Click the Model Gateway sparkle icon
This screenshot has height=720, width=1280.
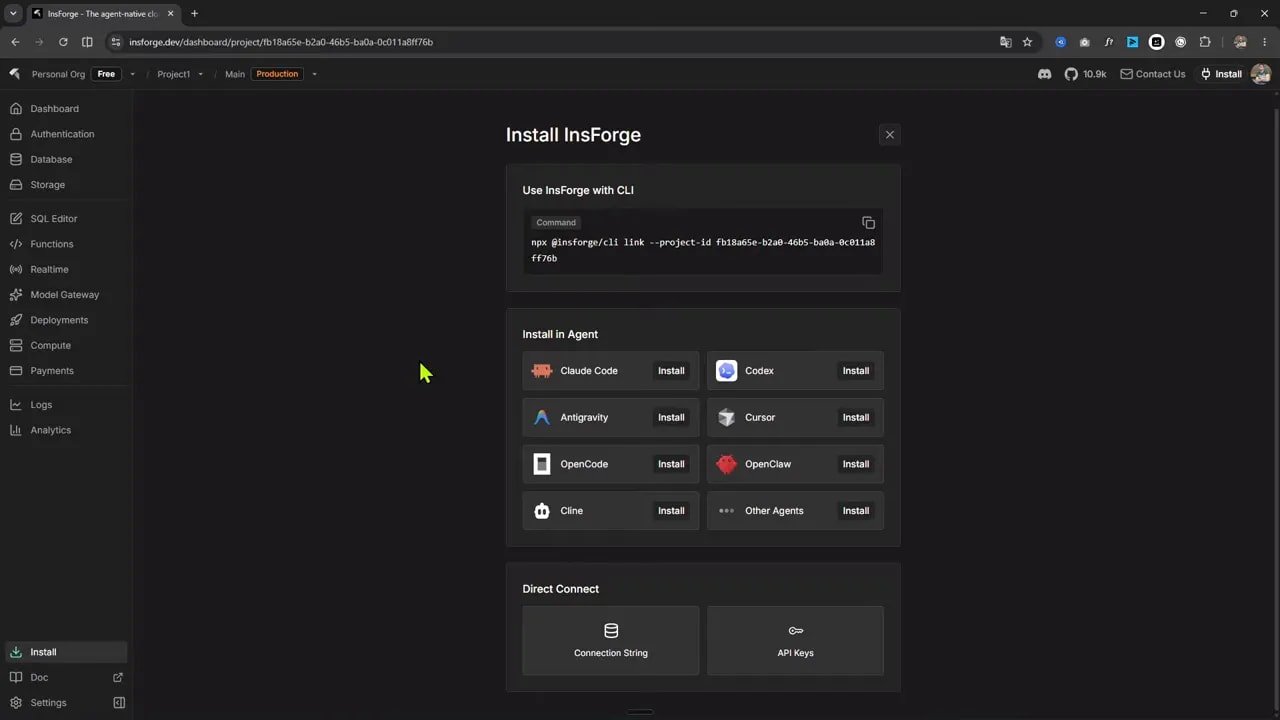tap(15, 295)
